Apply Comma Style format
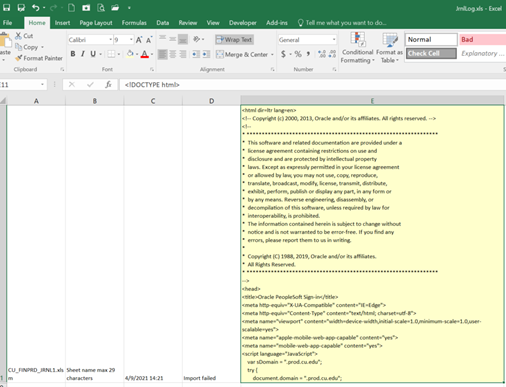Image resolution: width=506 pixels, height=387 pixels. pyautogui.click(x=308, y=54)
